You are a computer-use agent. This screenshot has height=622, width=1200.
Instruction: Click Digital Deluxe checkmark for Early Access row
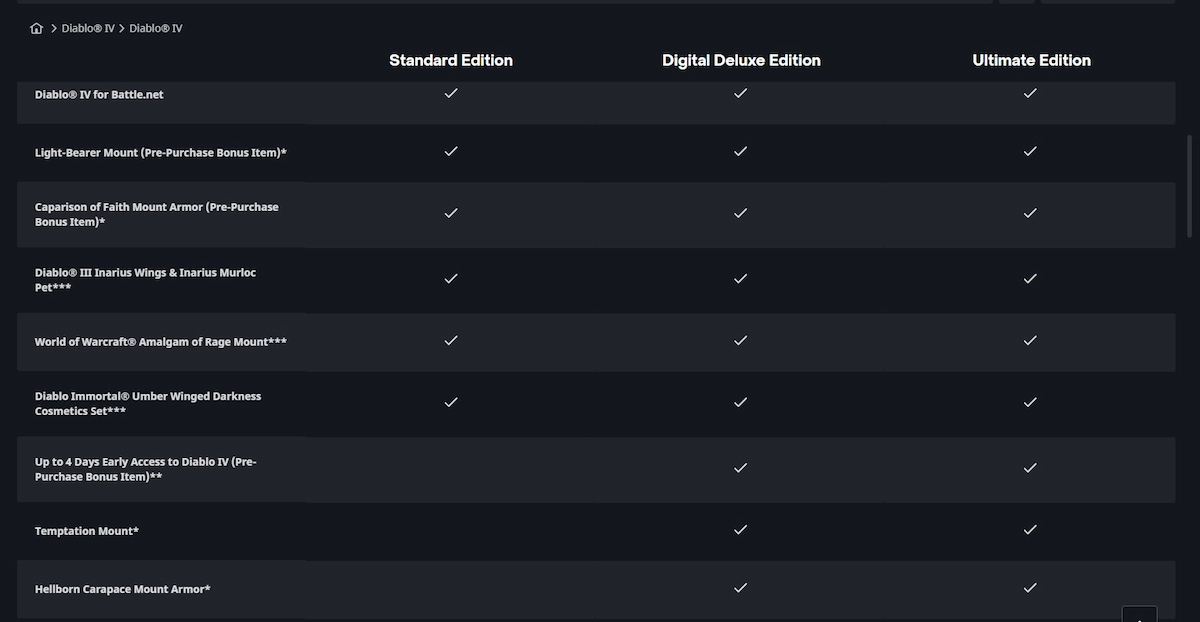(740, 467)
